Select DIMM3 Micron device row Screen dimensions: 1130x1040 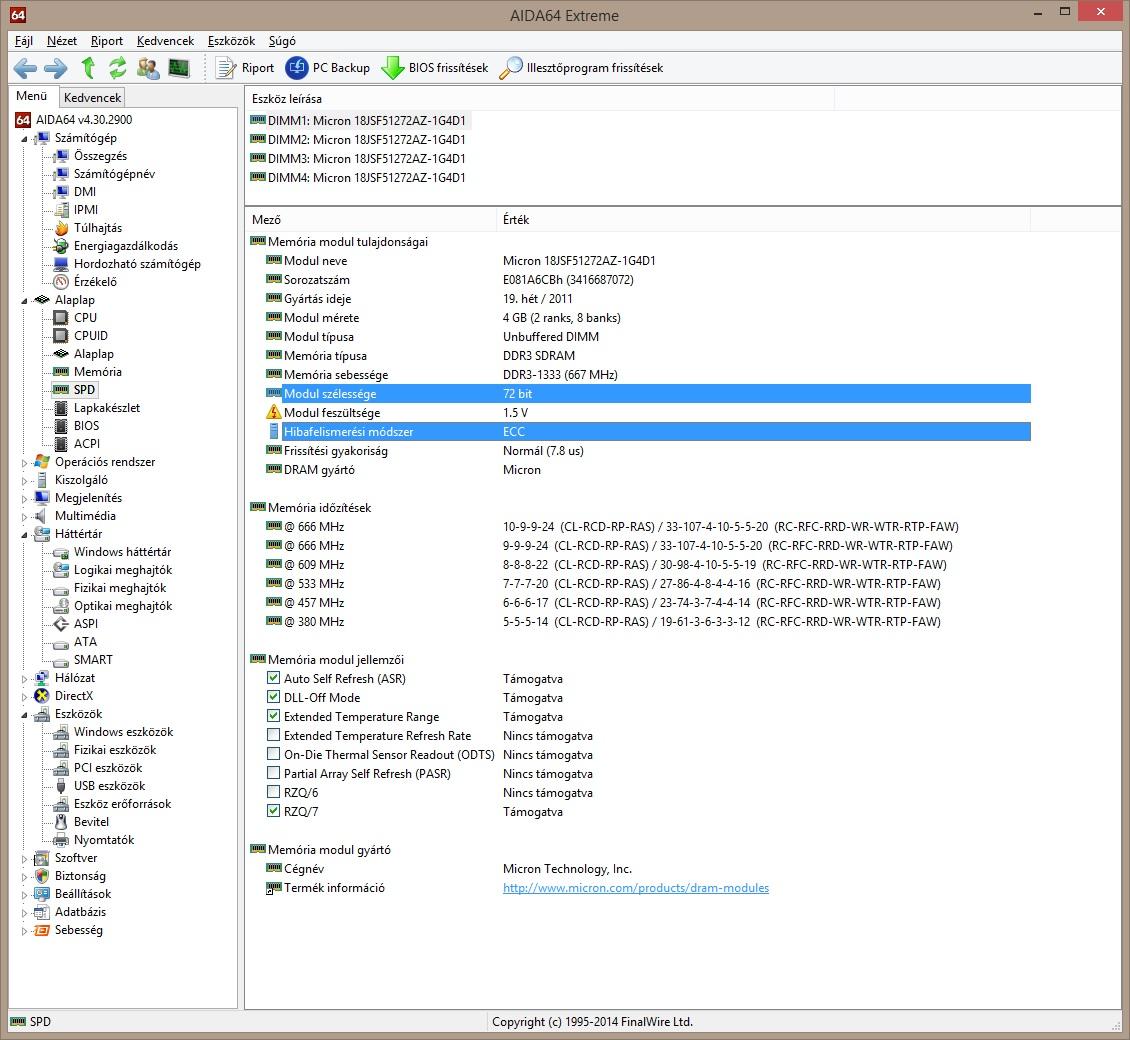(x=359, y=159)
